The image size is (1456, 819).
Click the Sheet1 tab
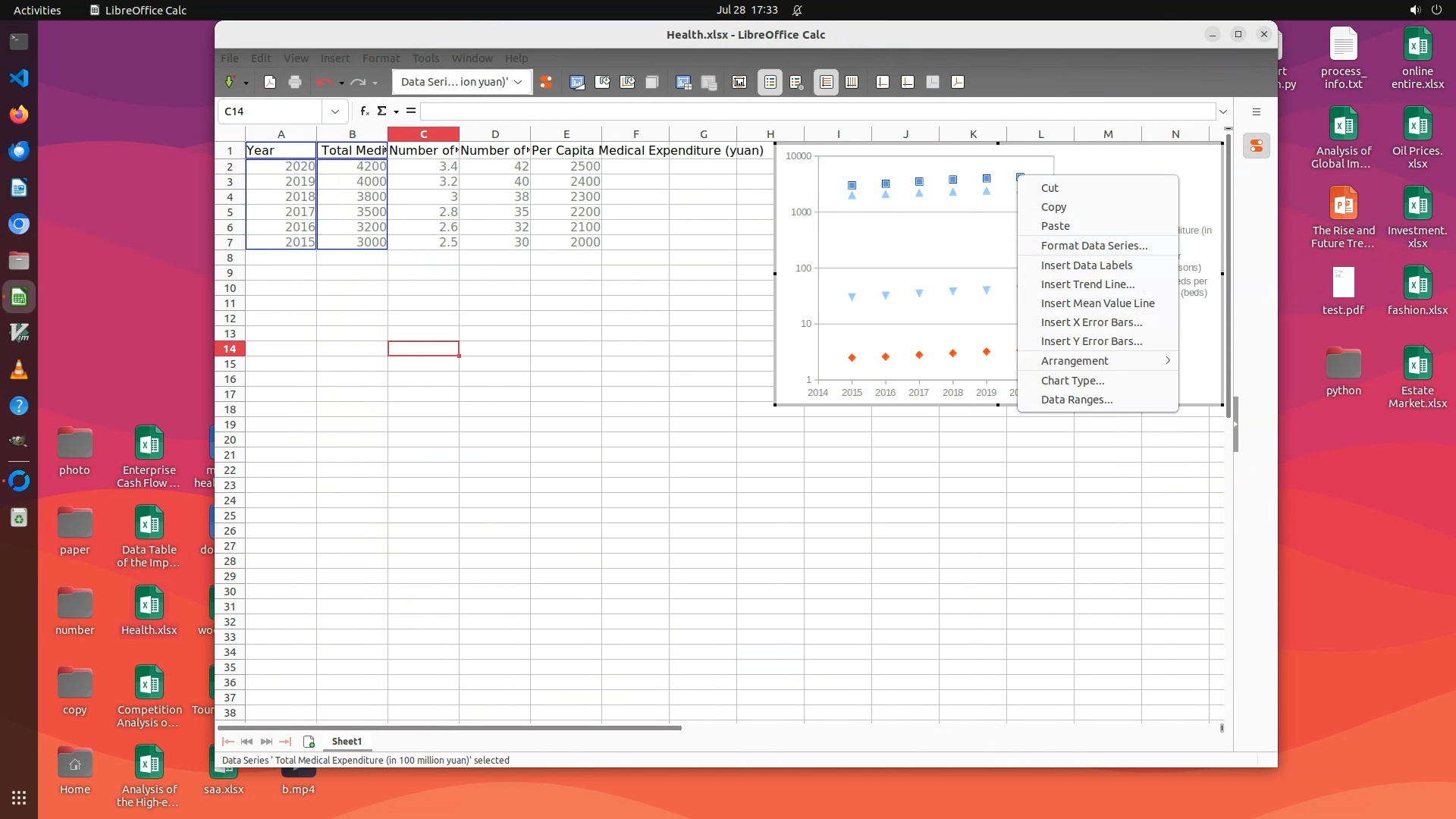tap(347, 742)
